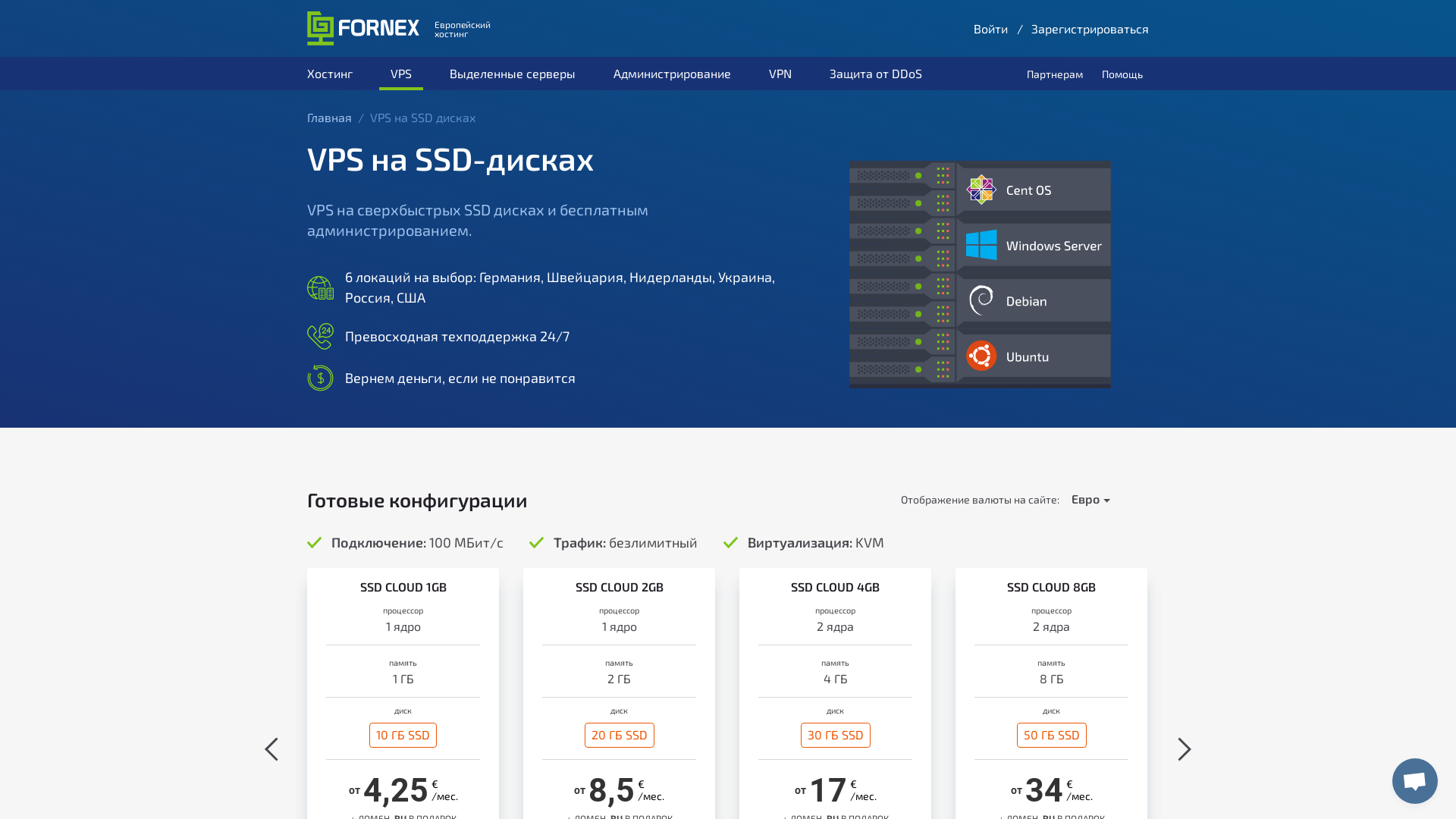
Task: Click the SSD CLOUD 1GB plan title
Action: pyautogui.click(x=403, y=587)
